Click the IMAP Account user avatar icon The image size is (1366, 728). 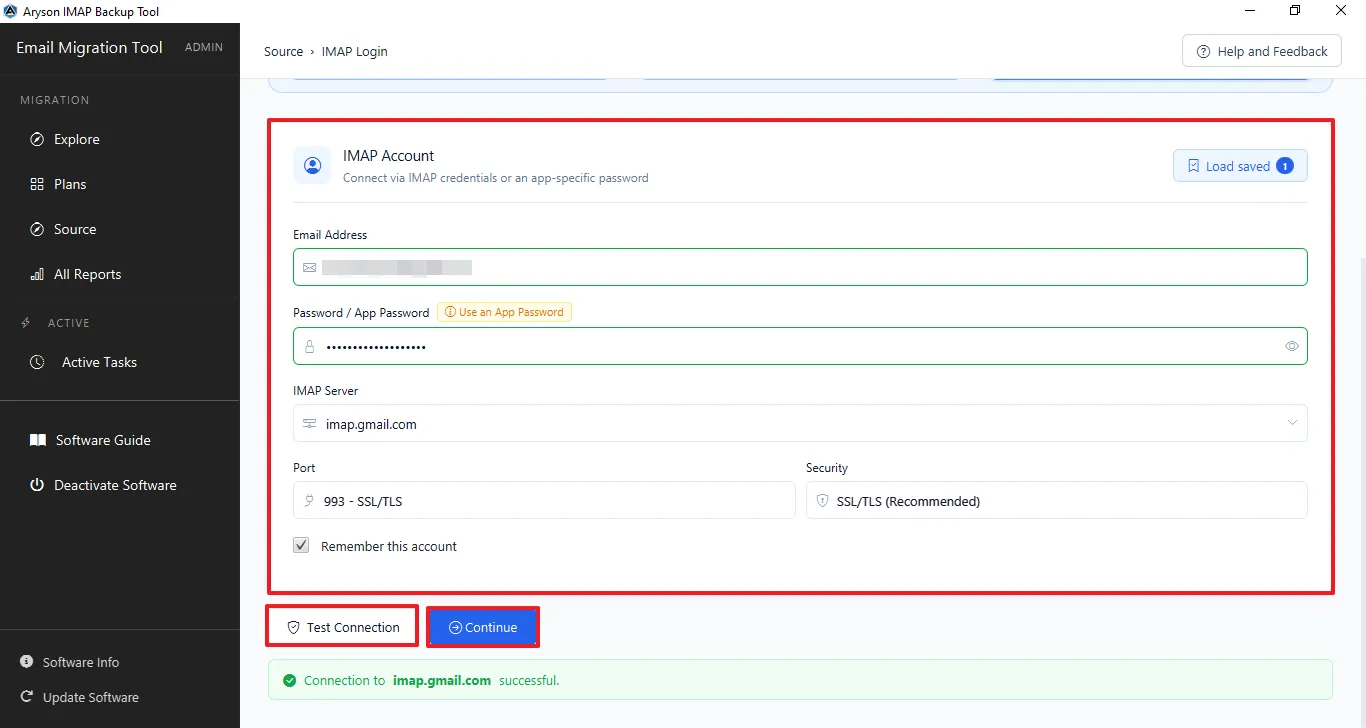pyautogui.click(x=312, y=165)
